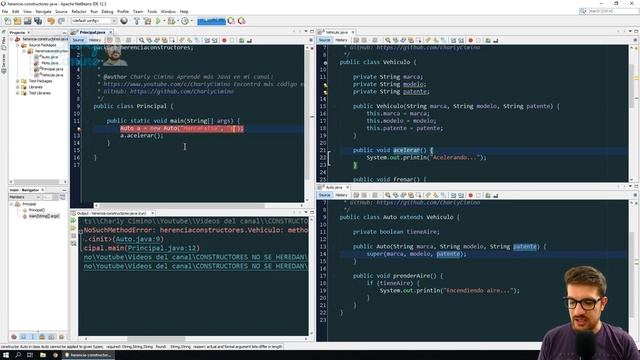Select Vehiculo.java in Projects tree
This screenshot has width=640, height=360.
point(51,75)
